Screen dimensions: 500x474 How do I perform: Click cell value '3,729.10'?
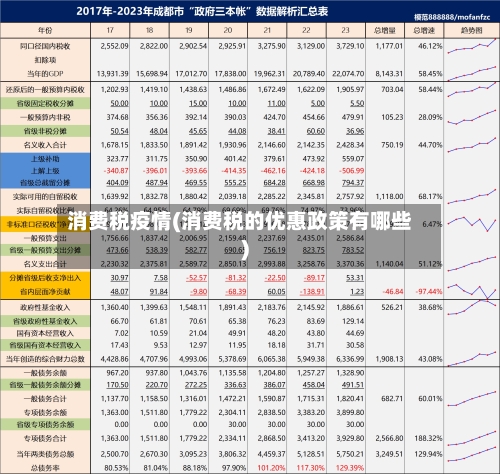pyautogui.click(x=350, y=46)
